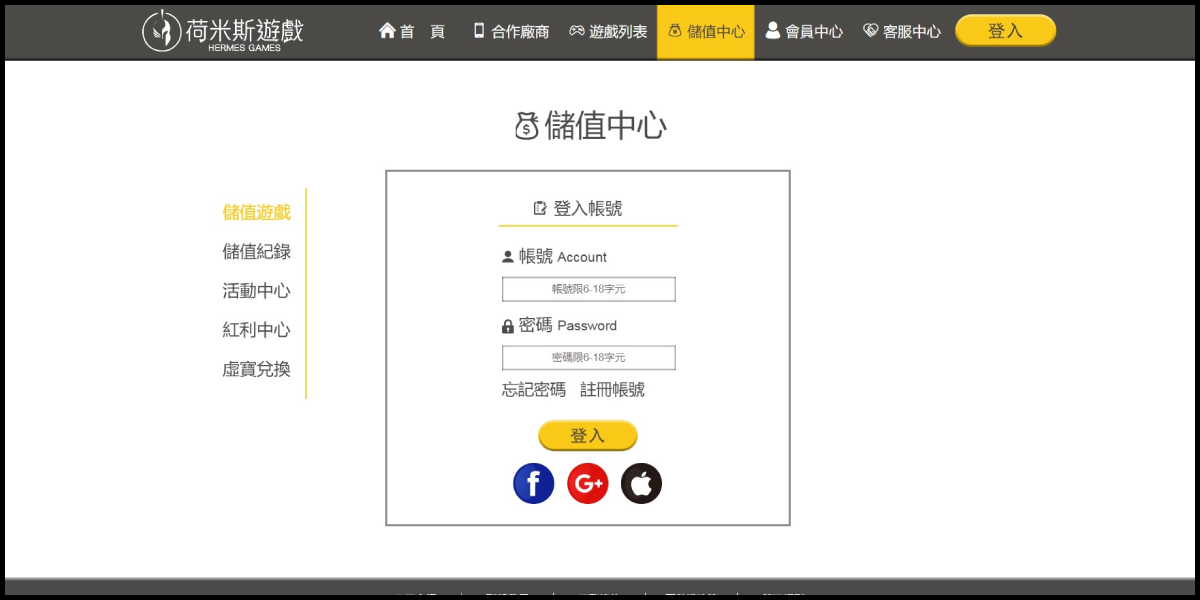Click the 忘記密碼 link
The width and height of the screenshot is (1200, 600).
pos(533,390)
